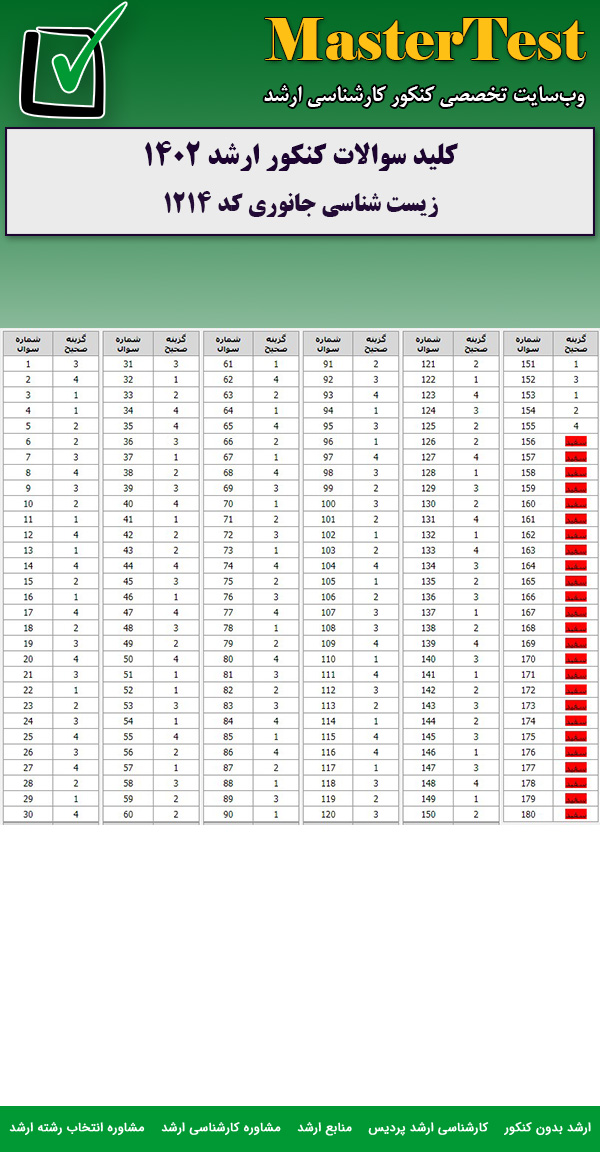Select the question number 150 cell
Screen dimensions: 600x1152
[428, 815]
